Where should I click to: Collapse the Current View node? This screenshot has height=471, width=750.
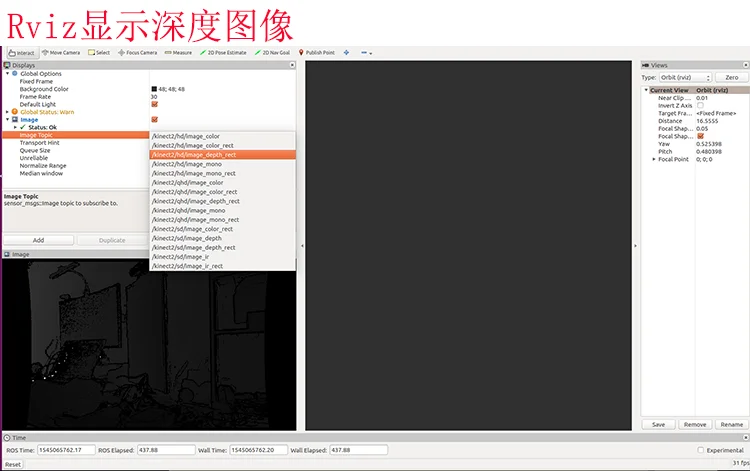coord(646,90)
